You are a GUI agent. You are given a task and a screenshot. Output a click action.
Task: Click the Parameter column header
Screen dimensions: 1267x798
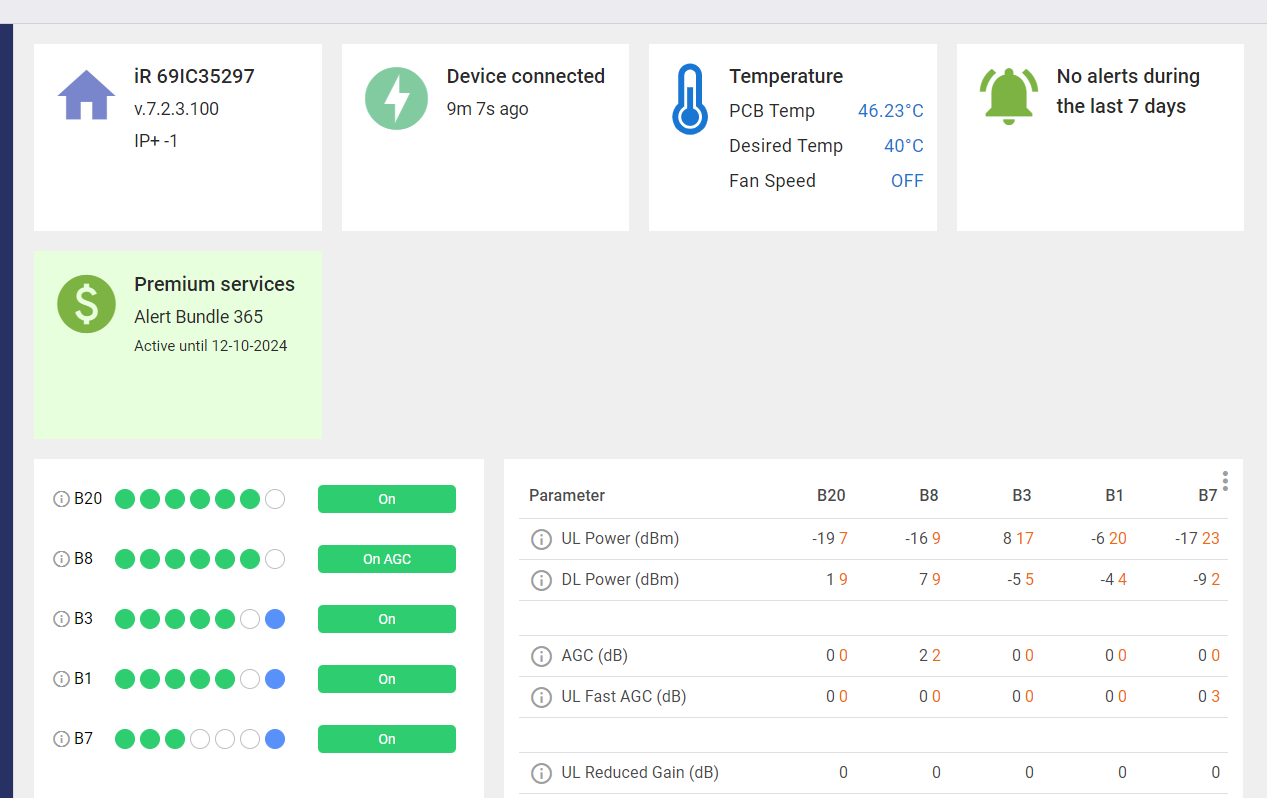click(567, 495)
